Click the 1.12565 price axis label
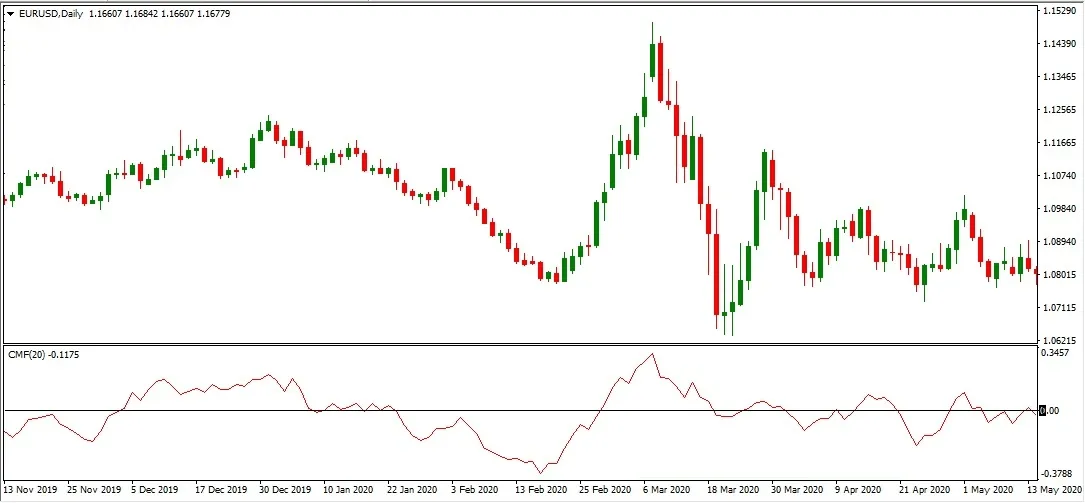Viewport: 1085px width, 503px height. pos(1059,110)
